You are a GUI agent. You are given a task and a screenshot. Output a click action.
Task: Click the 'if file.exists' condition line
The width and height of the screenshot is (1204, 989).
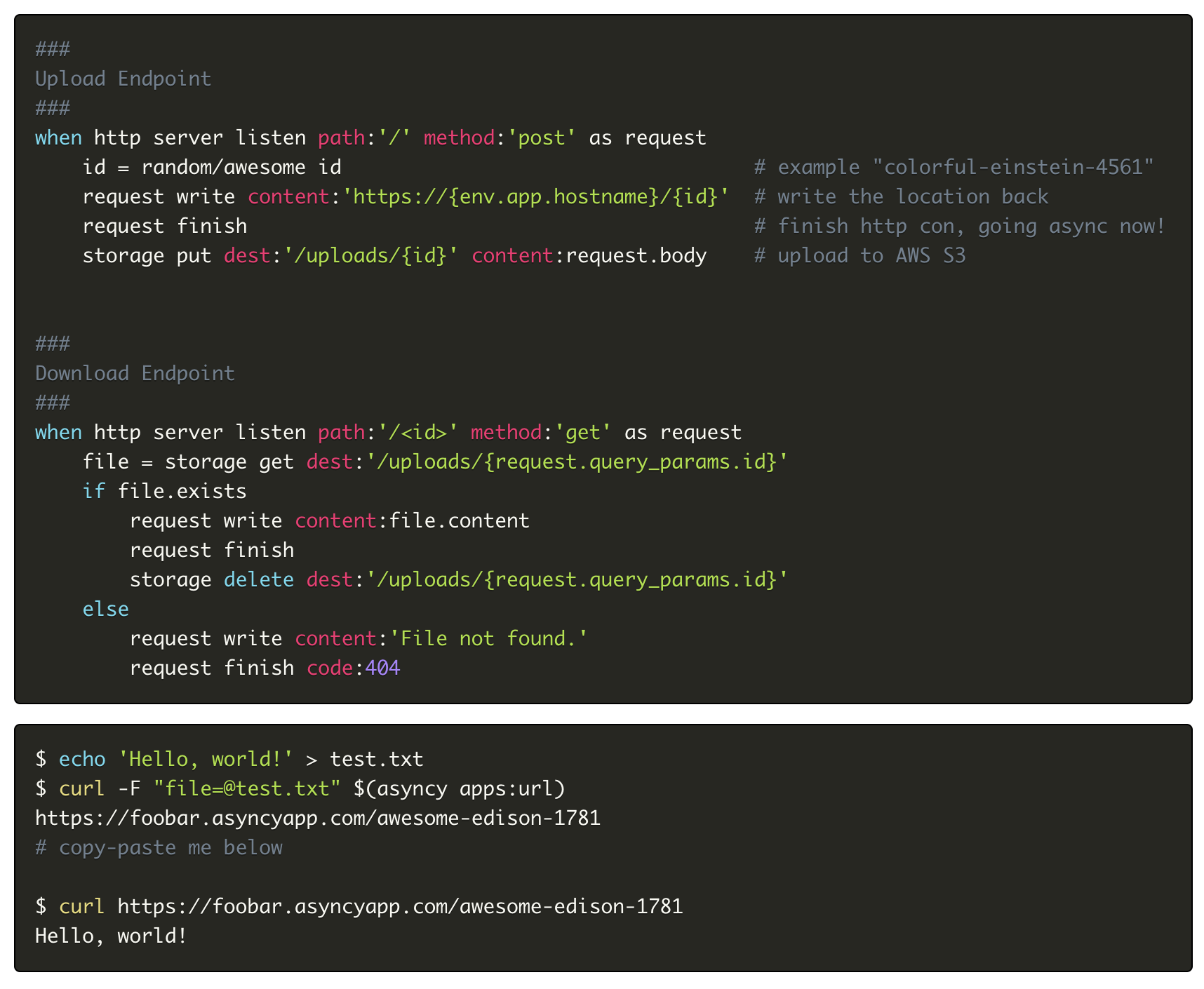click(164, 491)
